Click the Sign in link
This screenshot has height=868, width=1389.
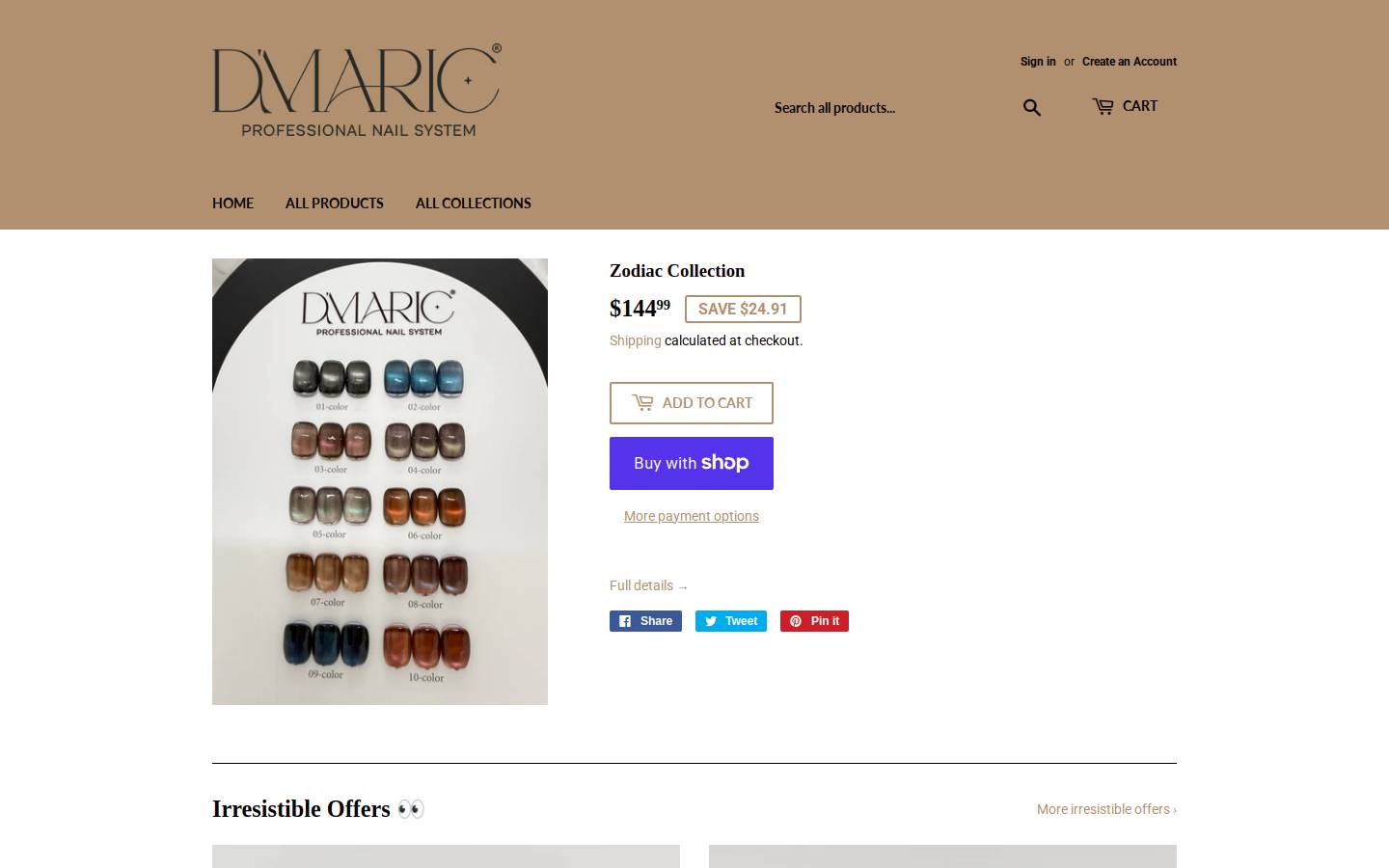pyautogui.click(x=1038, y=62)
